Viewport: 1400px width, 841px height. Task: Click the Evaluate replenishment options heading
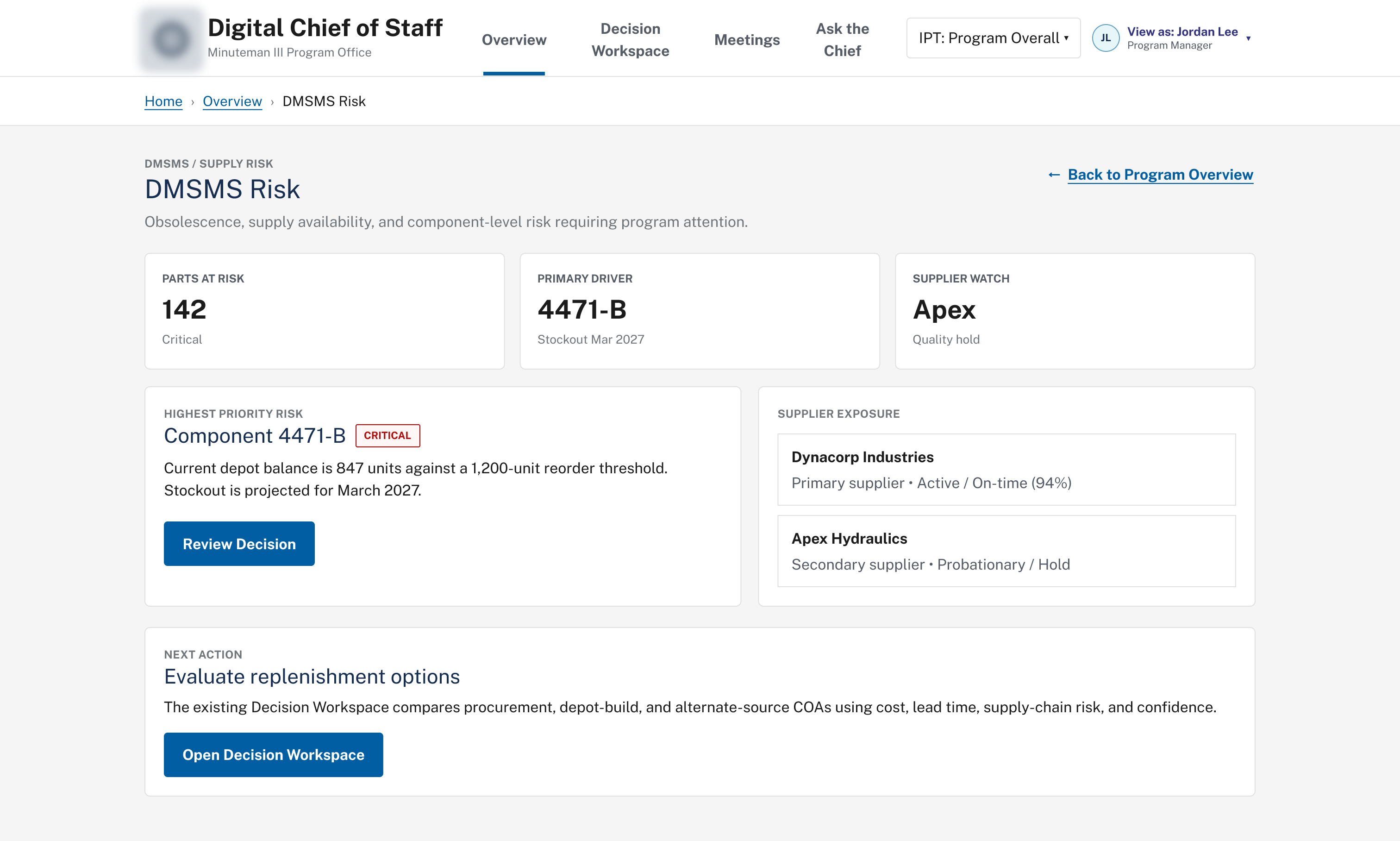(x=312, y=677)
